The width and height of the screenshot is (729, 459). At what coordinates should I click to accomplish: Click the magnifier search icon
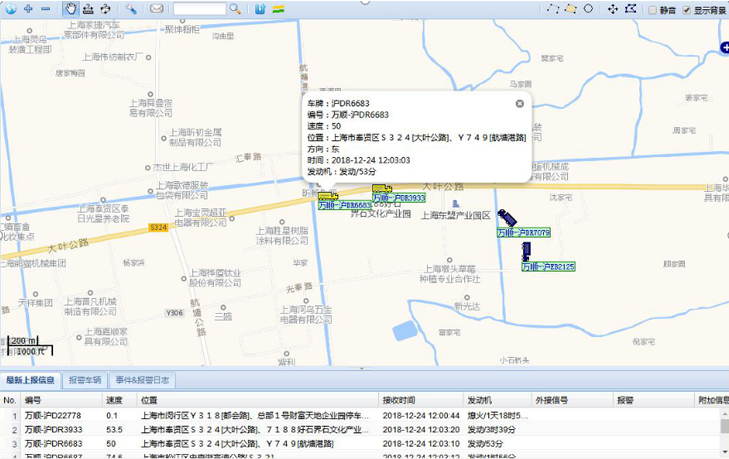click(x=235, y=9)
